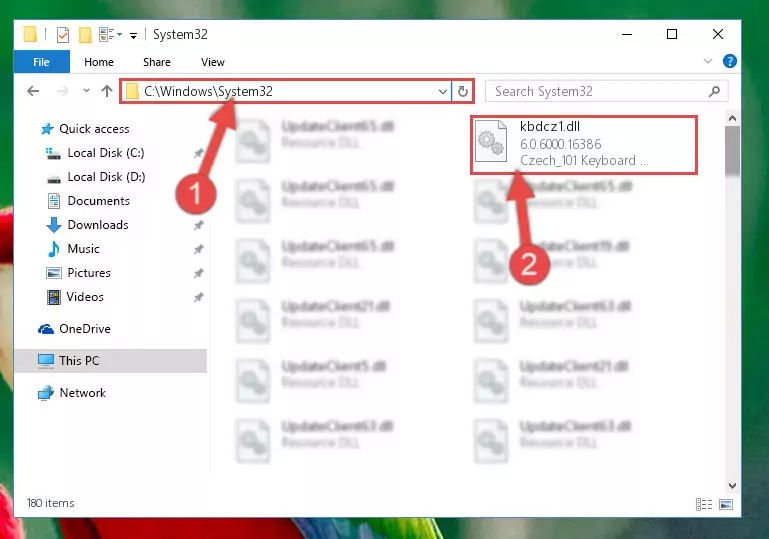Refresh the System32 folder
769x539 pixels.
point(462,92)
